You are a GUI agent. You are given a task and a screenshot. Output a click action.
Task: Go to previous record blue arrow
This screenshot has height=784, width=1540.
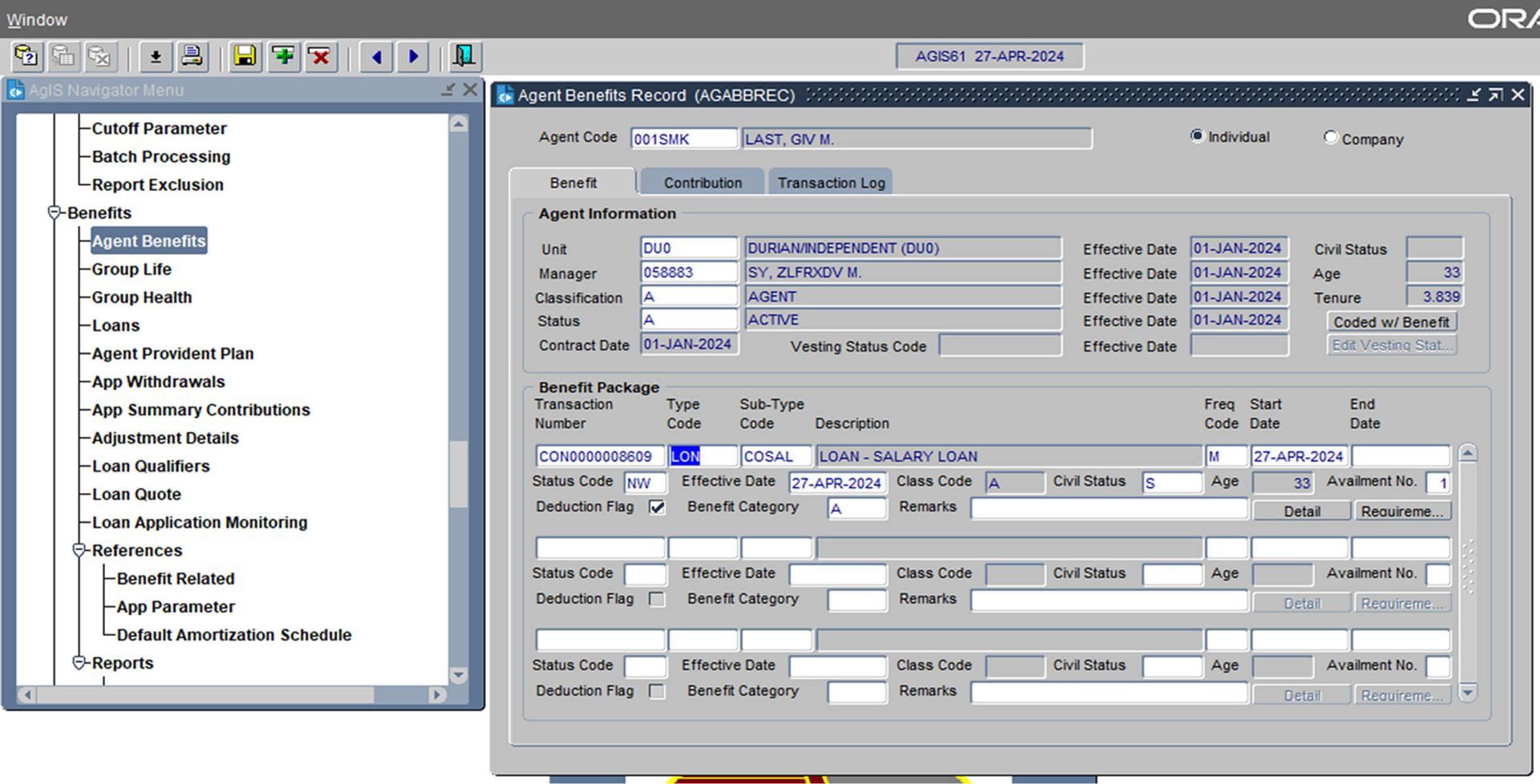pos(376,56)
